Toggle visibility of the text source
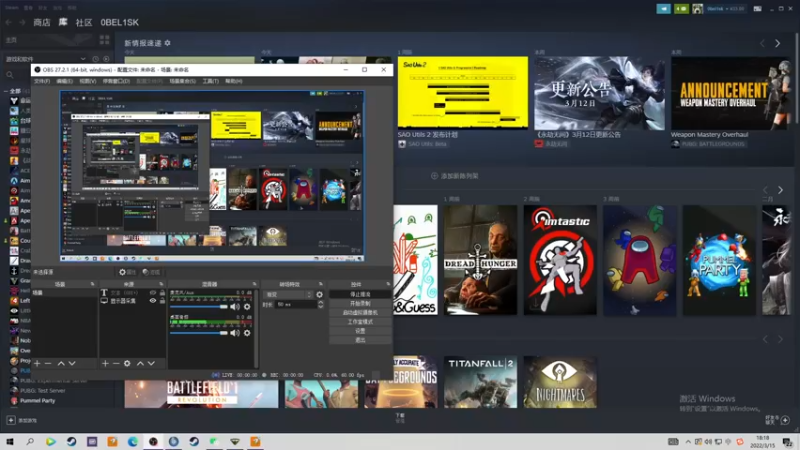Image resolution: width=800 pixels, height=450 pixels. coord(153,293)
